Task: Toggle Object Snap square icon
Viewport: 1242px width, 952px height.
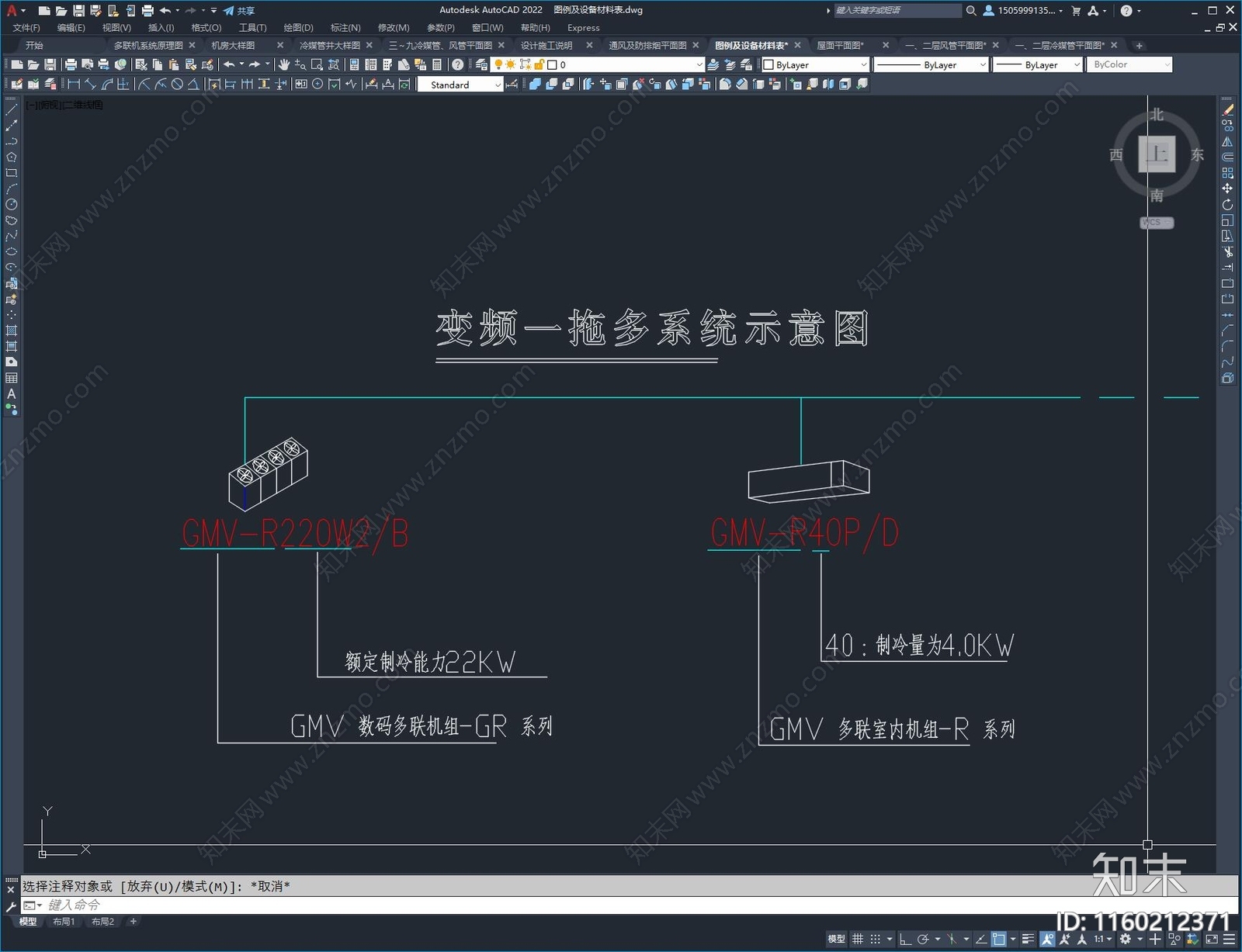Action: [998, 939]
